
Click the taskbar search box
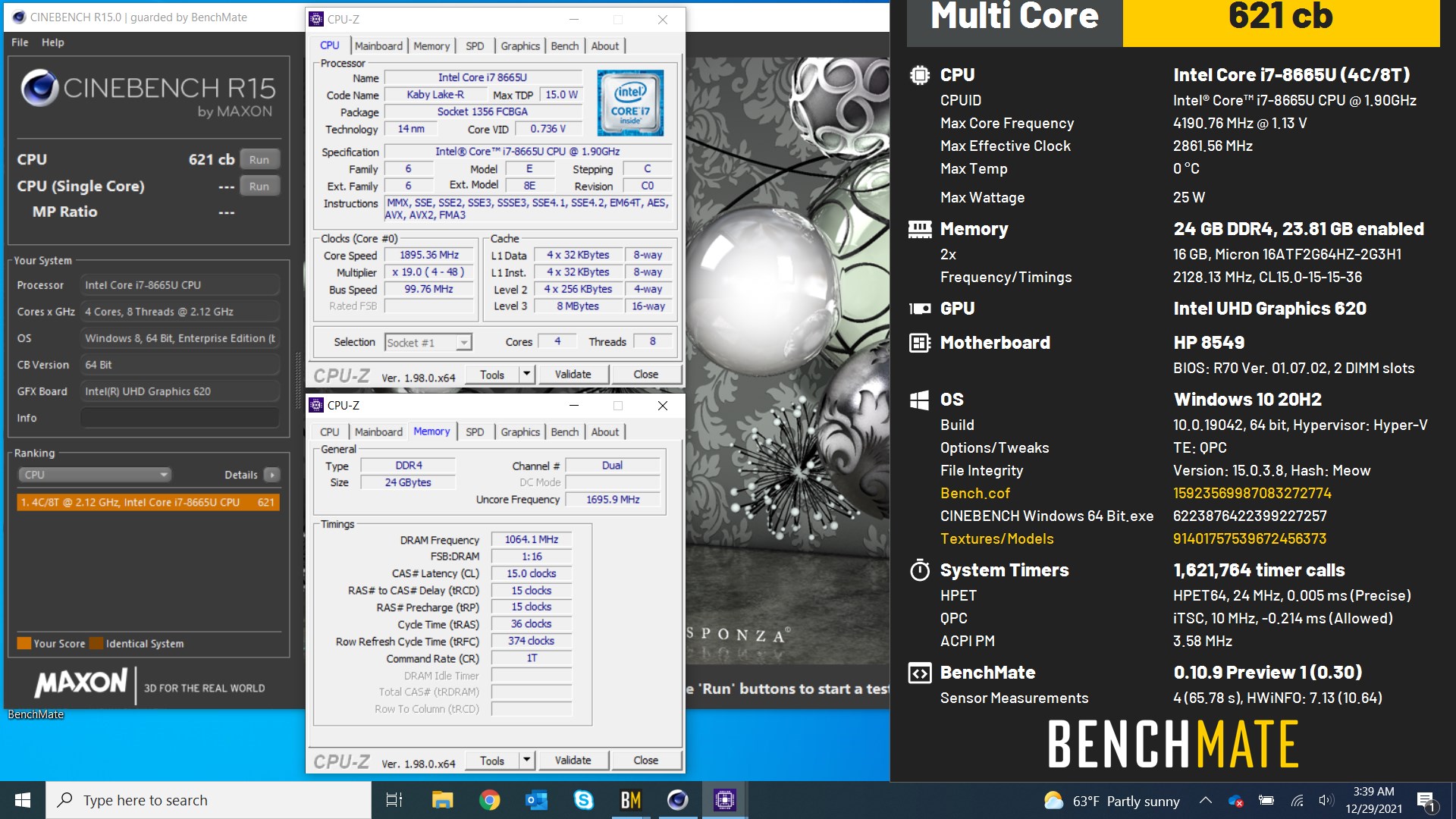point(209,800)
